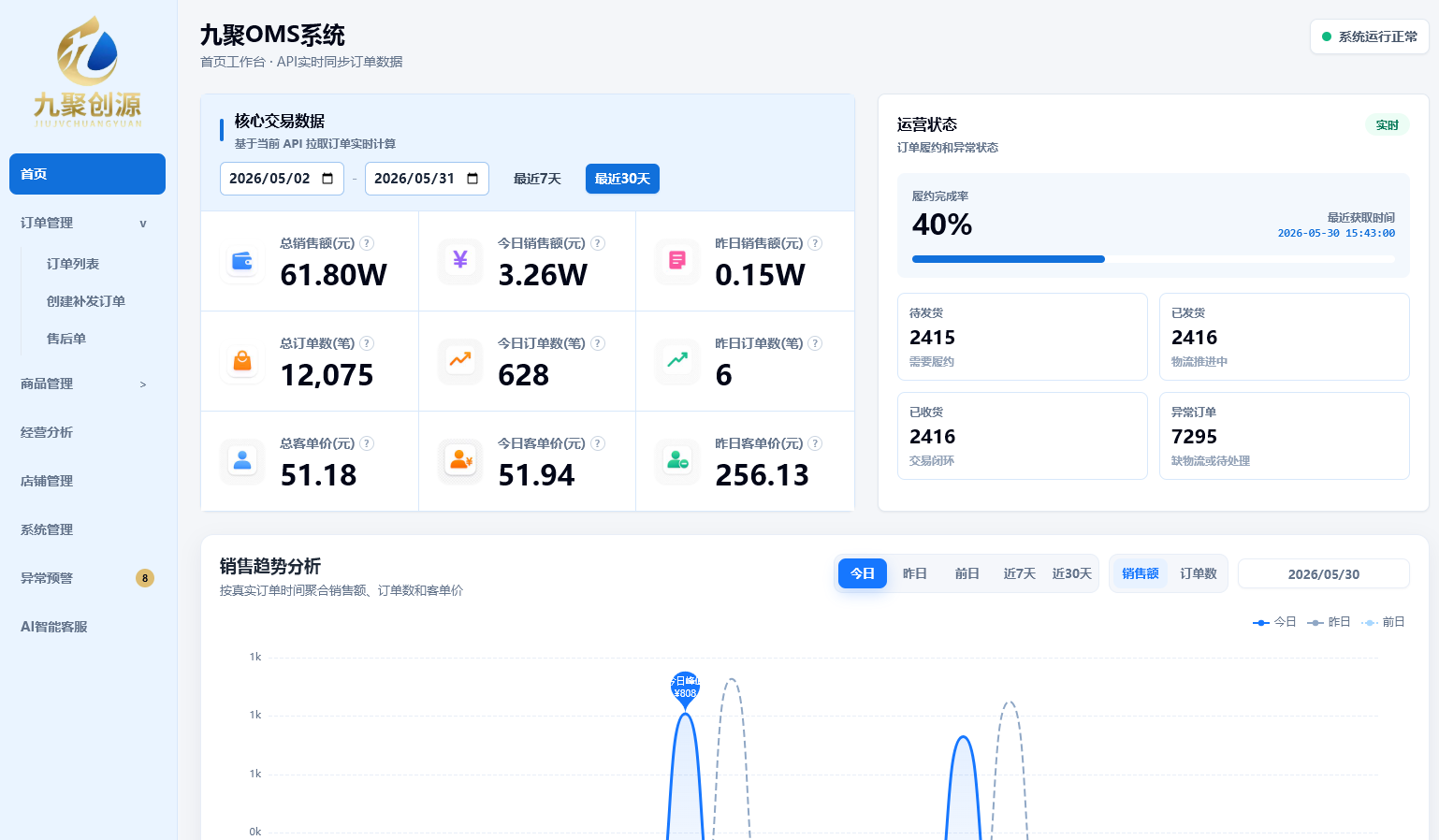Open 经营分析 in the sidebar
1439x840 pixels.
coord(87,432)
